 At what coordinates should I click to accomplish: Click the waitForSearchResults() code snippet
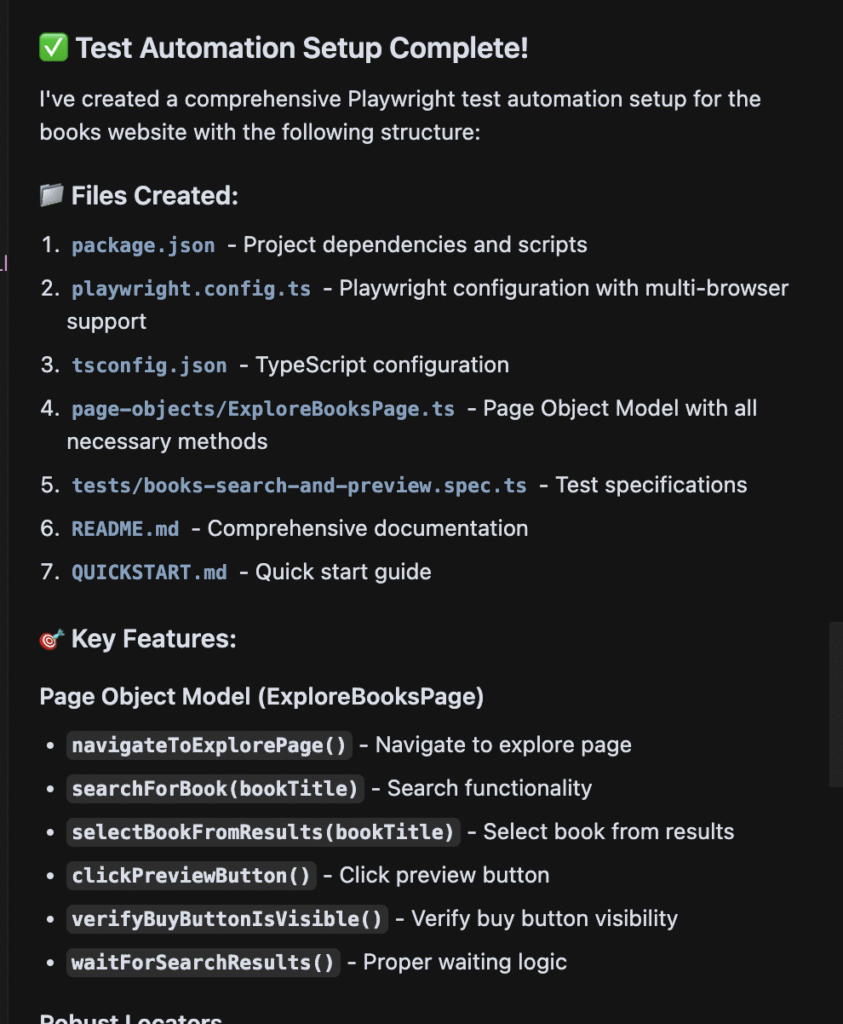(x=203, y=962)
